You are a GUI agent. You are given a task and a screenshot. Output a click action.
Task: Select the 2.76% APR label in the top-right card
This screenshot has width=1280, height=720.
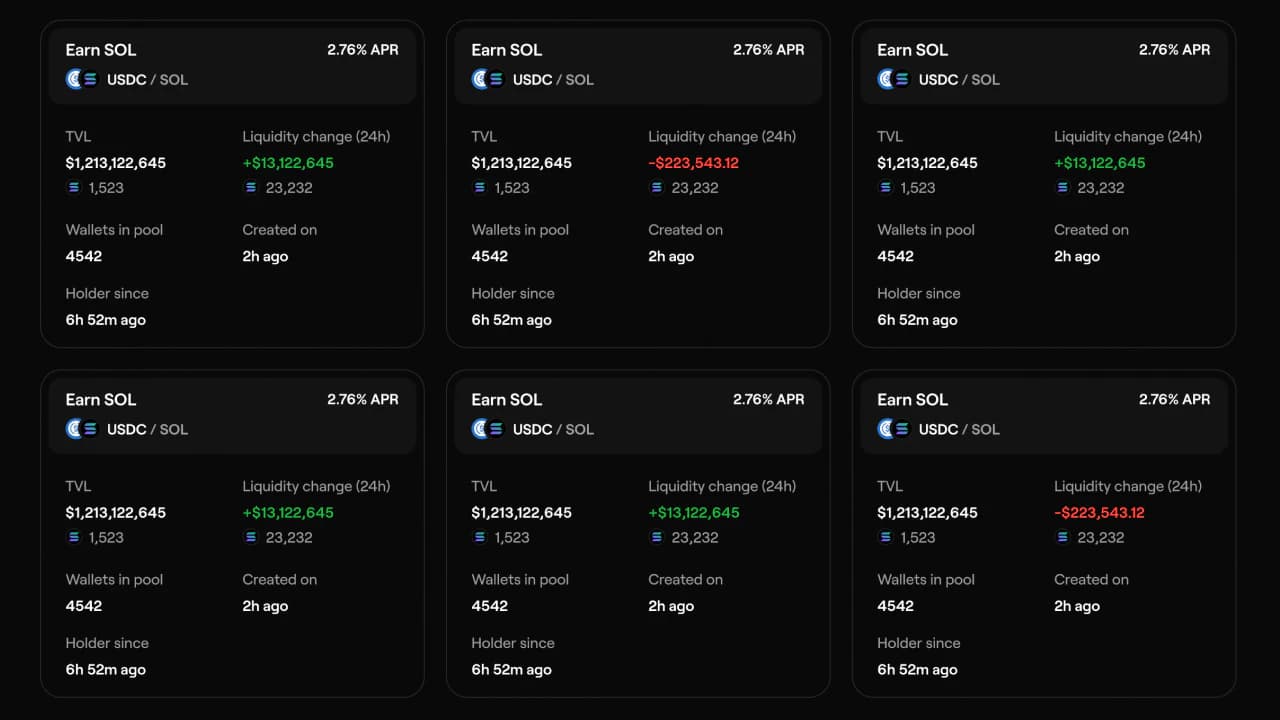pos(1174,50)
